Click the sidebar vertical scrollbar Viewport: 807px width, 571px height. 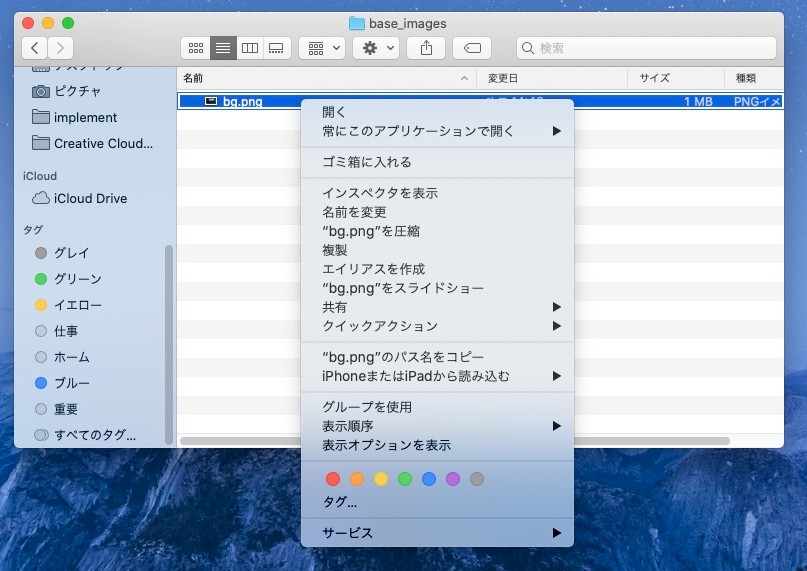click(168, 345)
